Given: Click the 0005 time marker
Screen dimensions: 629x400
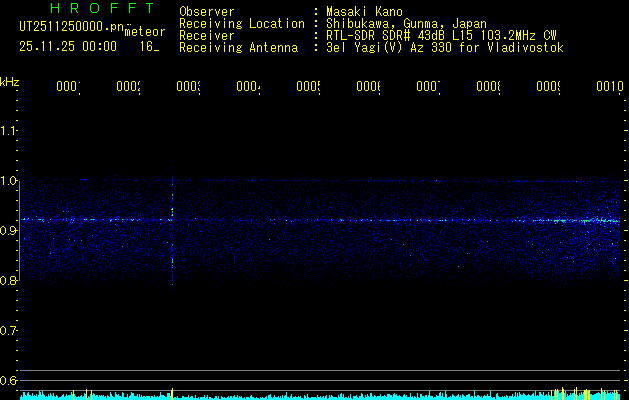Looking at the screenshot, I should coord(307,87).
